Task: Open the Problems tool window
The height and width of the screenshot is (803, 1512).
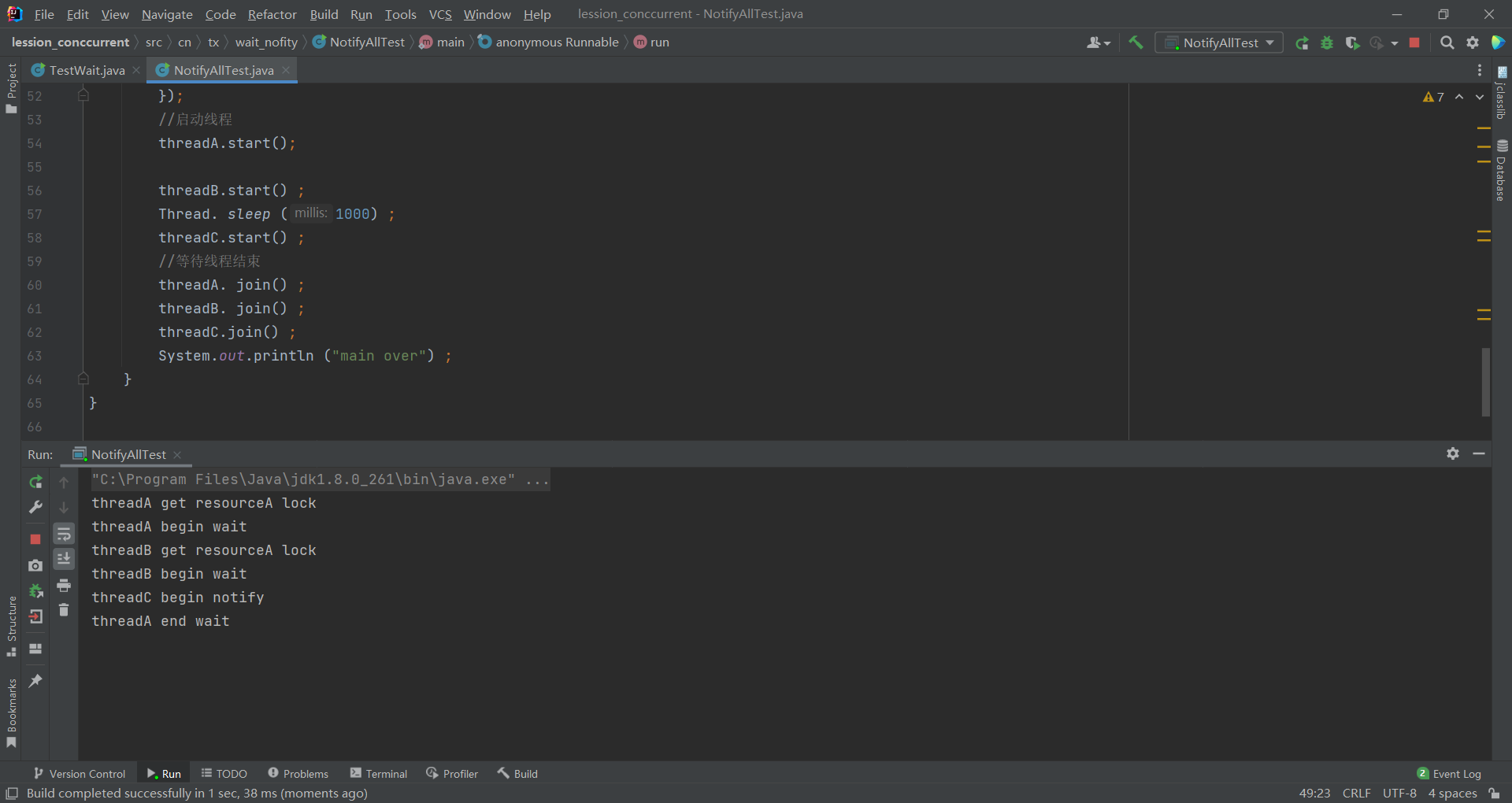Action: coord(298,774)
